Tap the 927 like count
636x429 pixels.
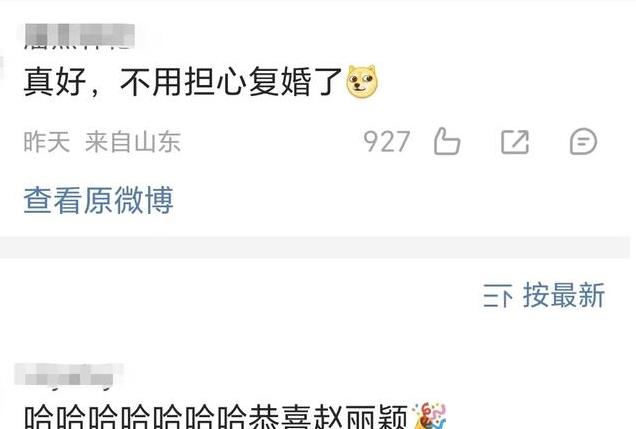pos(387,142)
